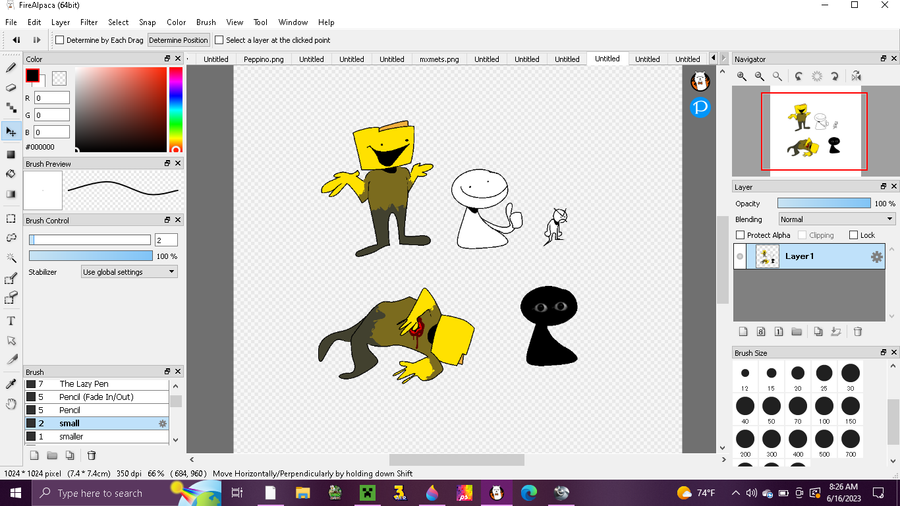900x506 pixels.
Task: Delete the selected layer
Action: point(858,332)
